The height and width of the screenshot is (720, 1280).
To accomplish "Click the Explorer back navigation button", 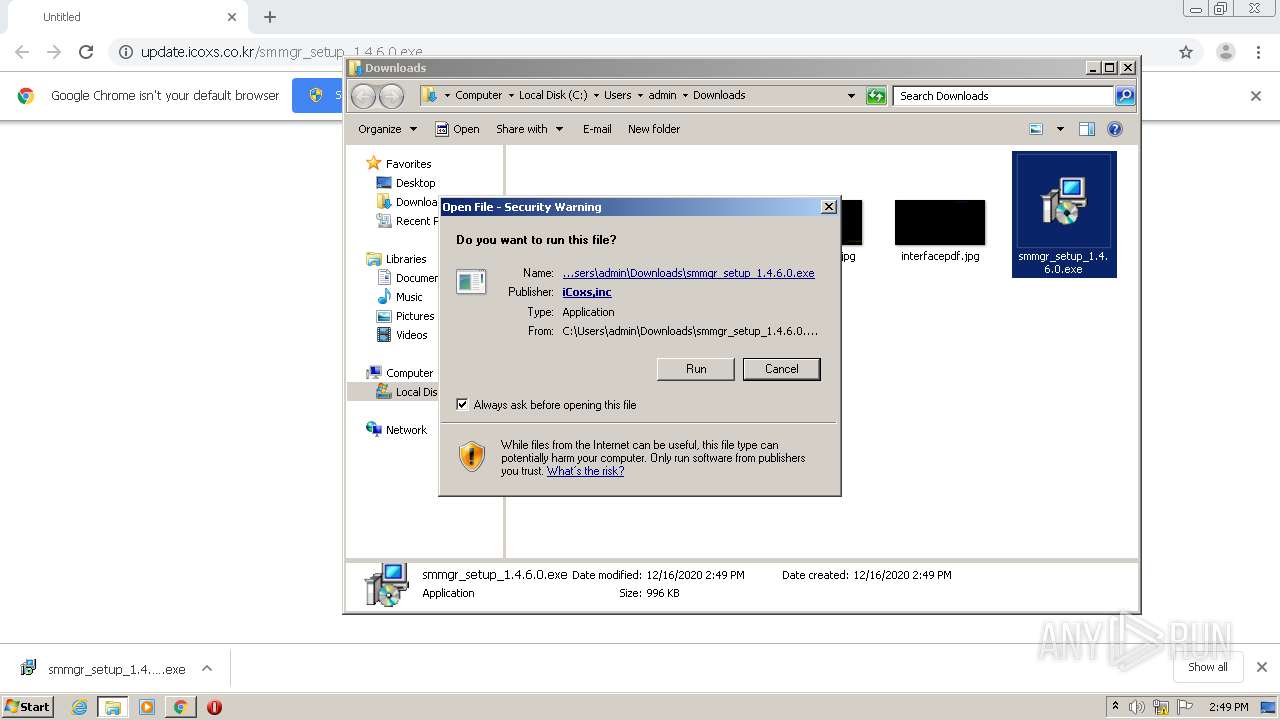I will (x=363, y=96).
